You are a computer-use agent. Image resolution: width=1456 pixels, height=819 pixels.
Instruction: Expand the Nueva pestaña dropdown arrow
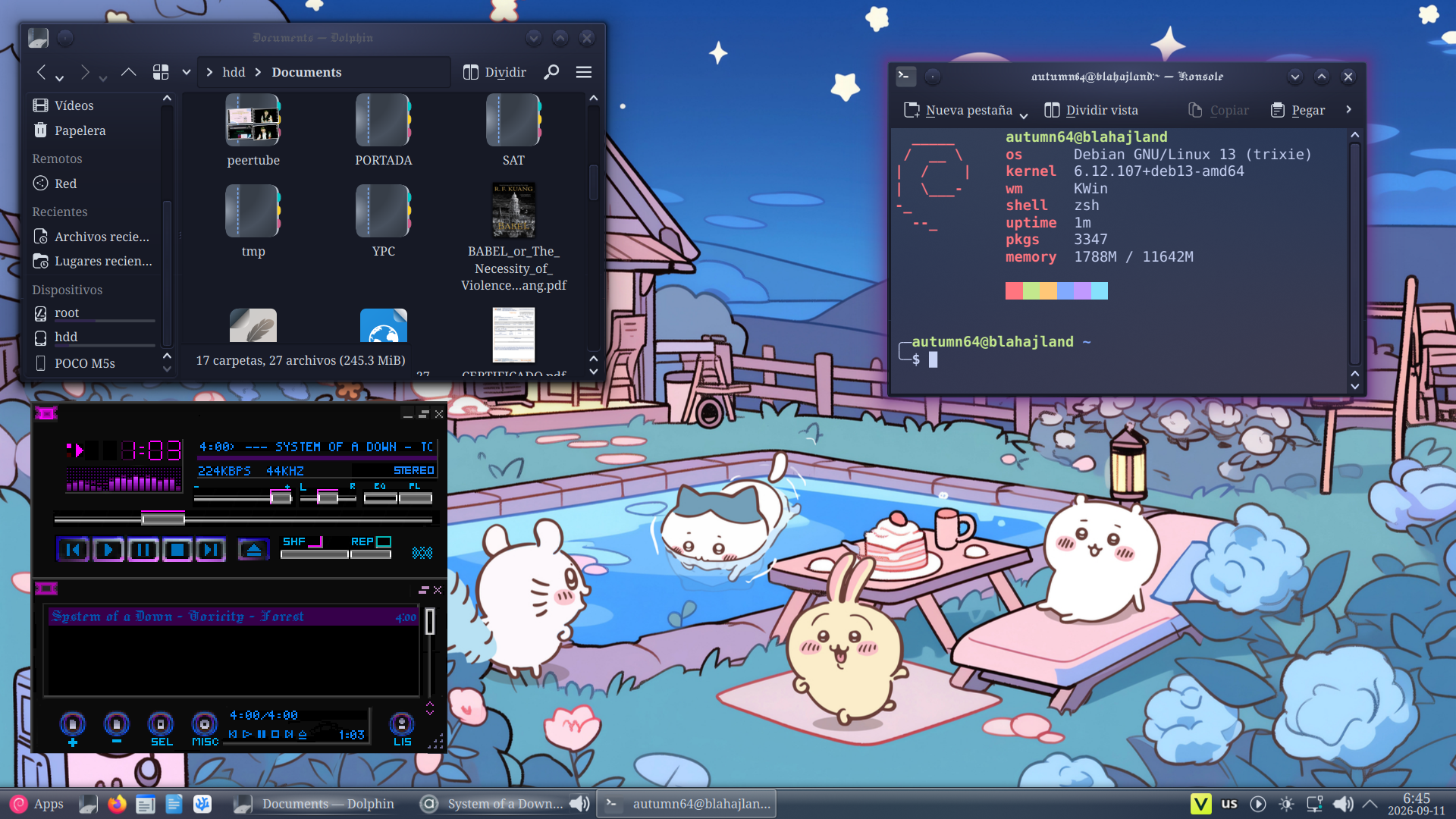1024,115
